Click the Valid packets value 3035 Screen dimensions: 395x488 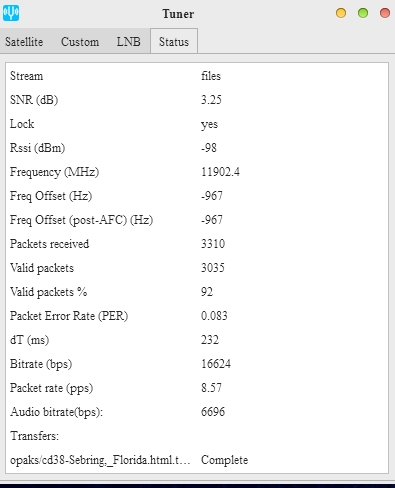(213, 268)
